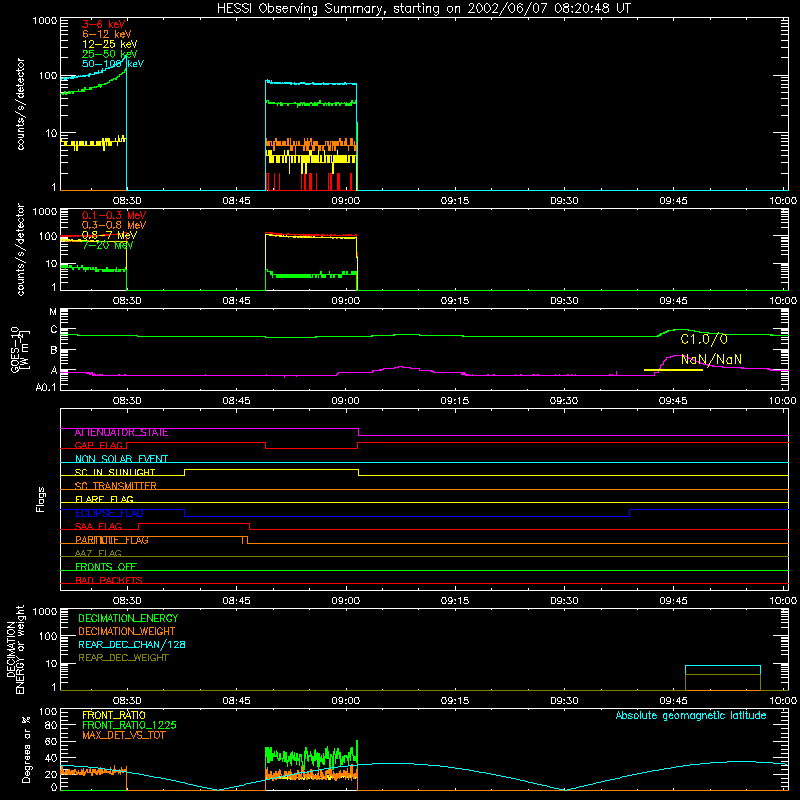Viewport: 800px width, 800px height.
Task: Click the NON_SOLAR_EVENT flag label
Action: point(121,459)
